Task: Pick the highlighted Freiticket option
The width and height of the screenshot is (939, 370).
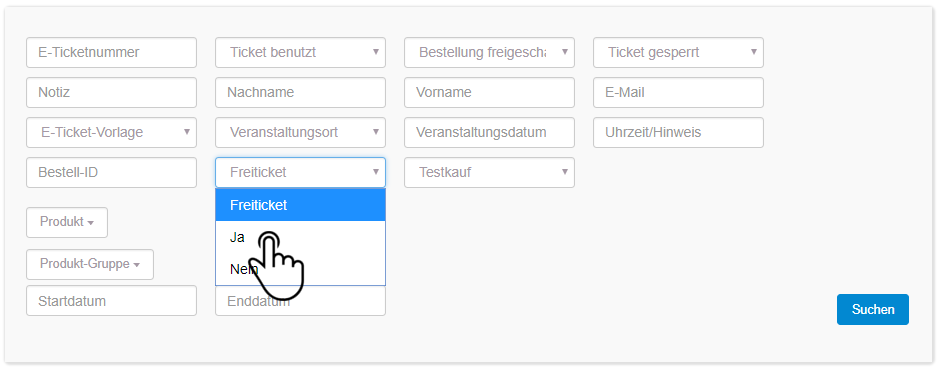Action: coord(300,205)
